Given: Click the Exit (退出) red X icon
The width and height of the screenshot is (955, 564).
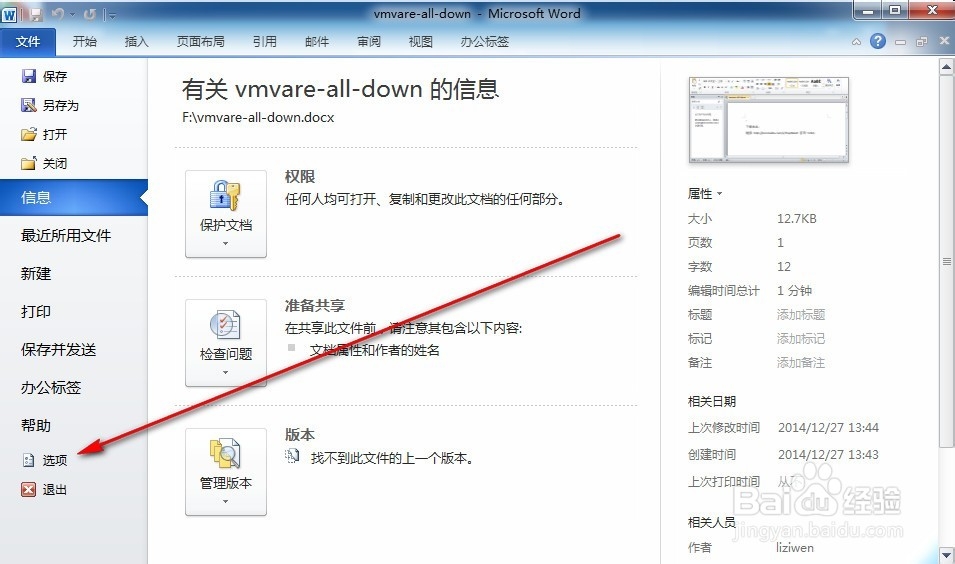Looking at the screenshot, I should pos(29,489).
